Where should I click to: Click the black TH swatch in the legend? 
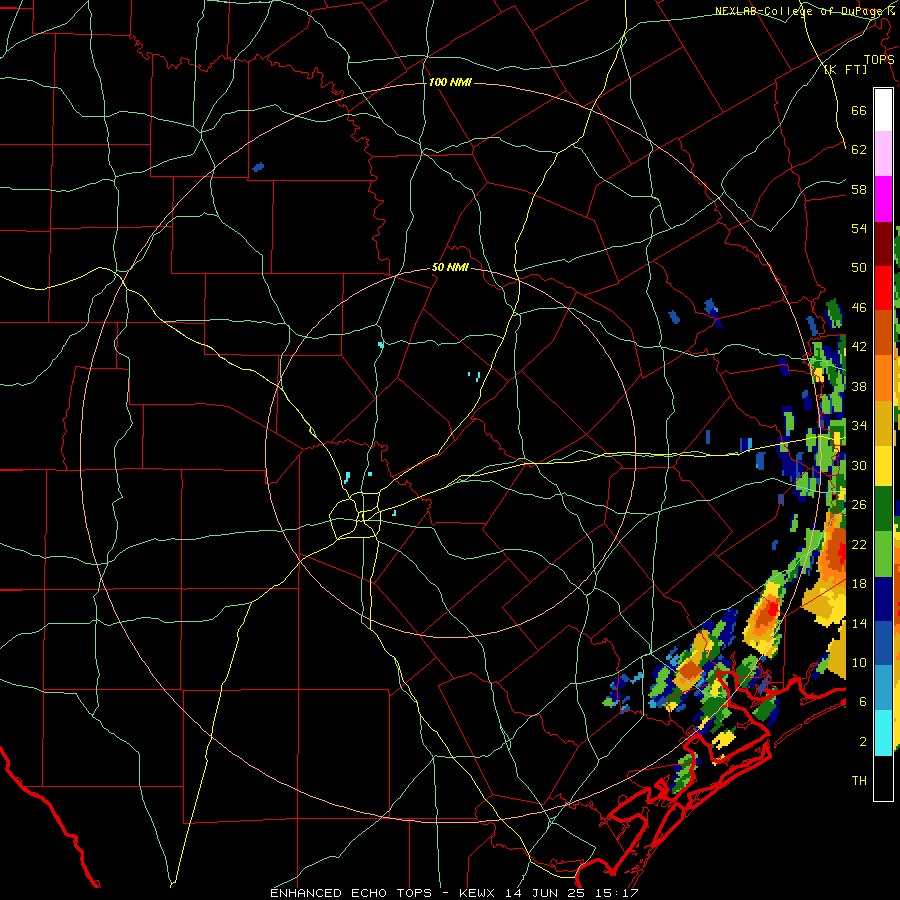point(883,778)
